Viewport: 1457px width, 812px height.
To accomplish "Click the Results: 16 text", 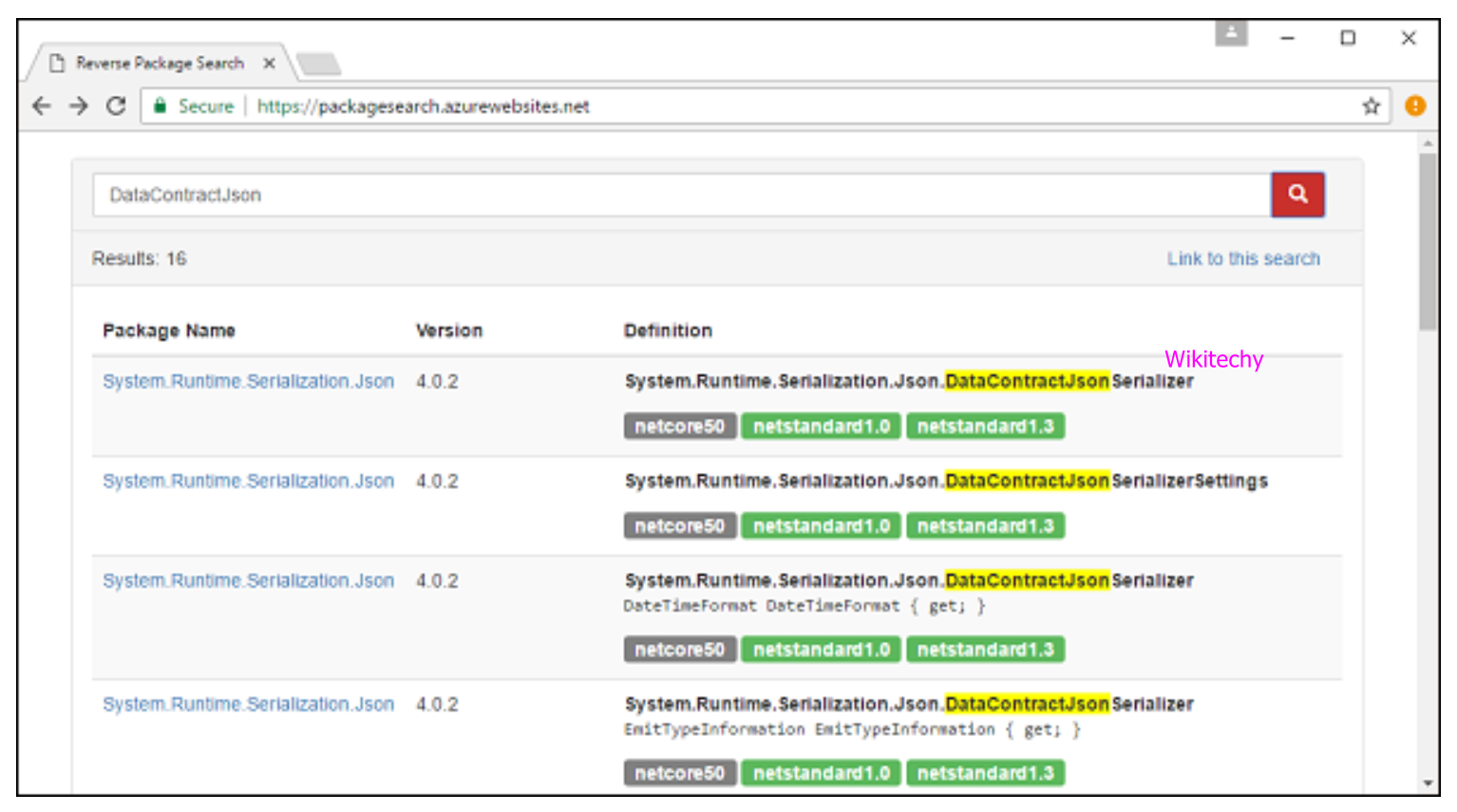I will 139,258.
